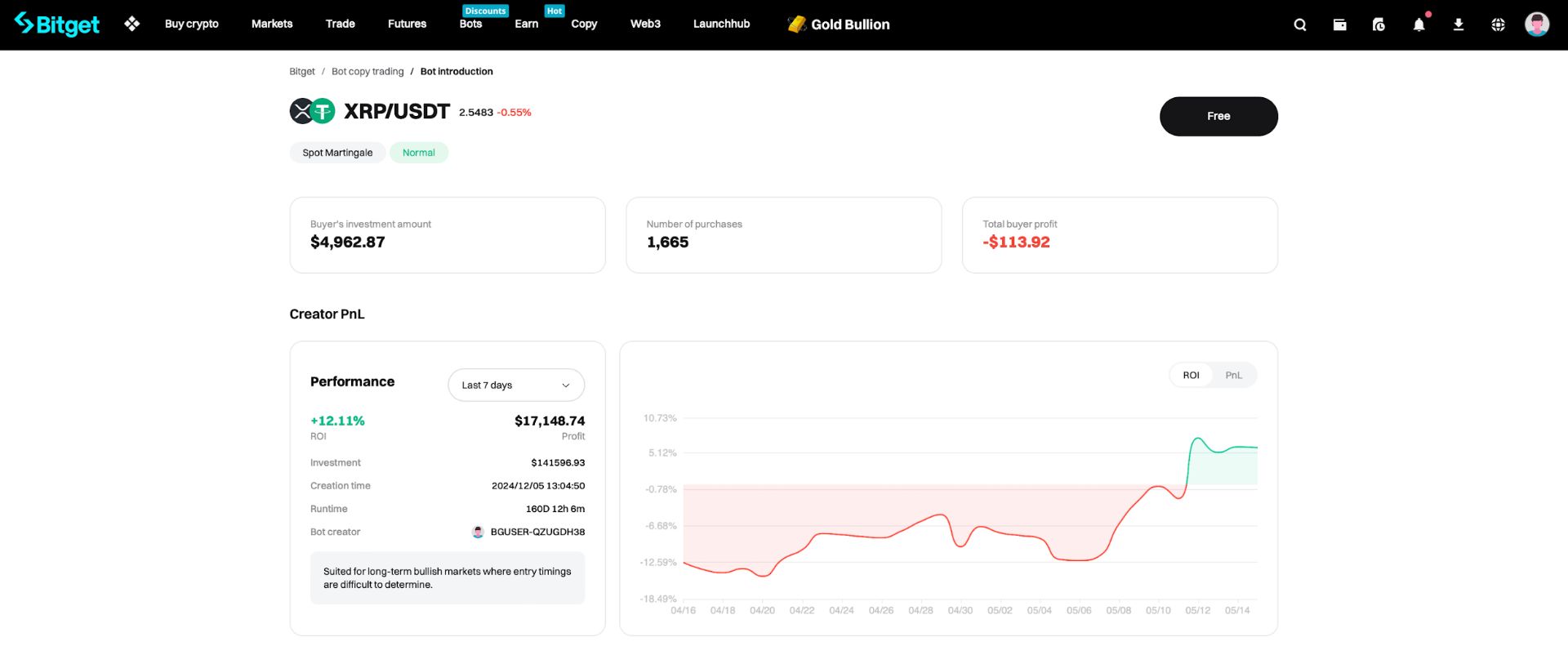Open the Copy menu
This screenshot has width=1568, height=655.
click(x=584, y=24)
